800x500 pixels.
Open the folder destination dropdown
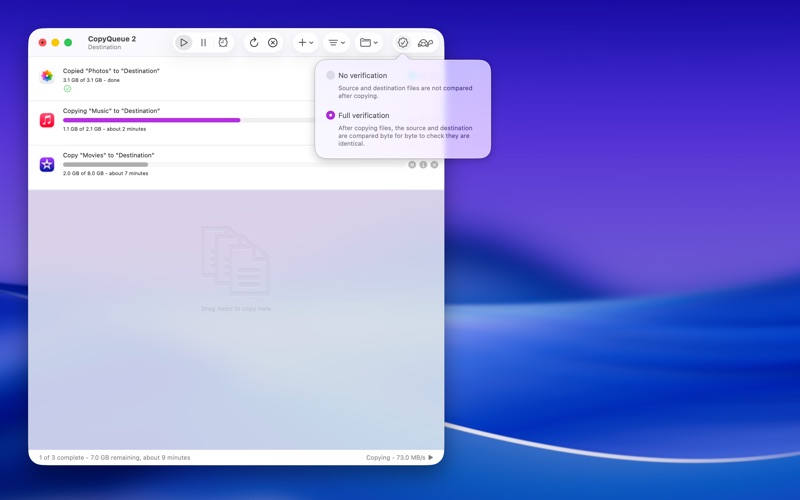click(368, 43)
